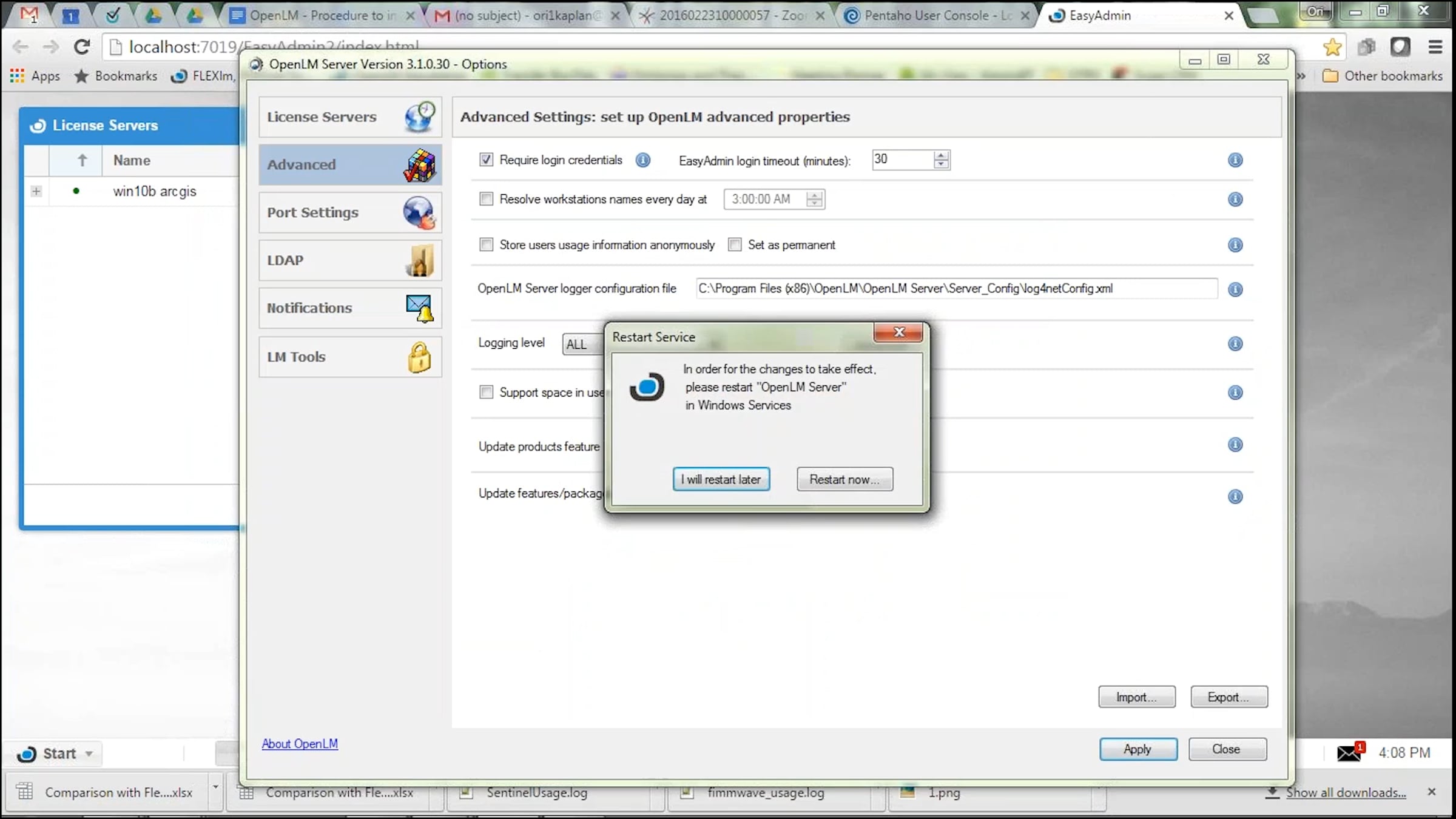Select win10b arcgis server name
This screenshot has width=1456, height=819.
(155, 191)
